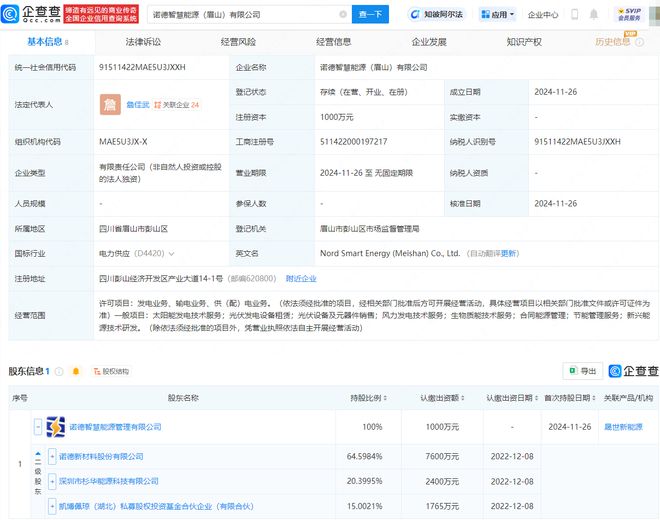Screen dimensions: 660x520
Task: Switch to 经营信息 tab
Action: (333, 42)
